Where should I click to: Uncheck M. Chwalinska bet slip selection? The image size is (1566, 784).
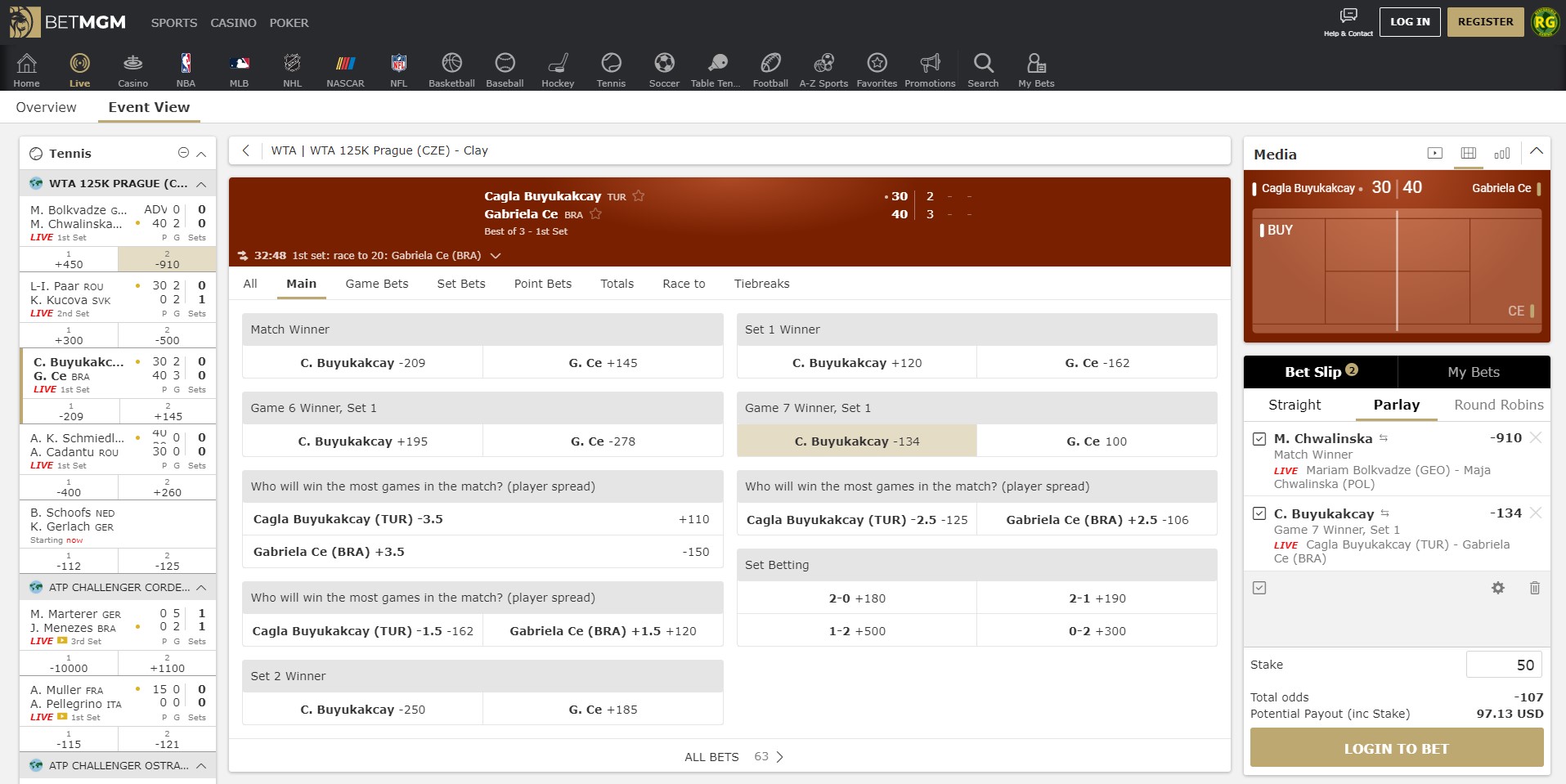tap(1259, 439)
